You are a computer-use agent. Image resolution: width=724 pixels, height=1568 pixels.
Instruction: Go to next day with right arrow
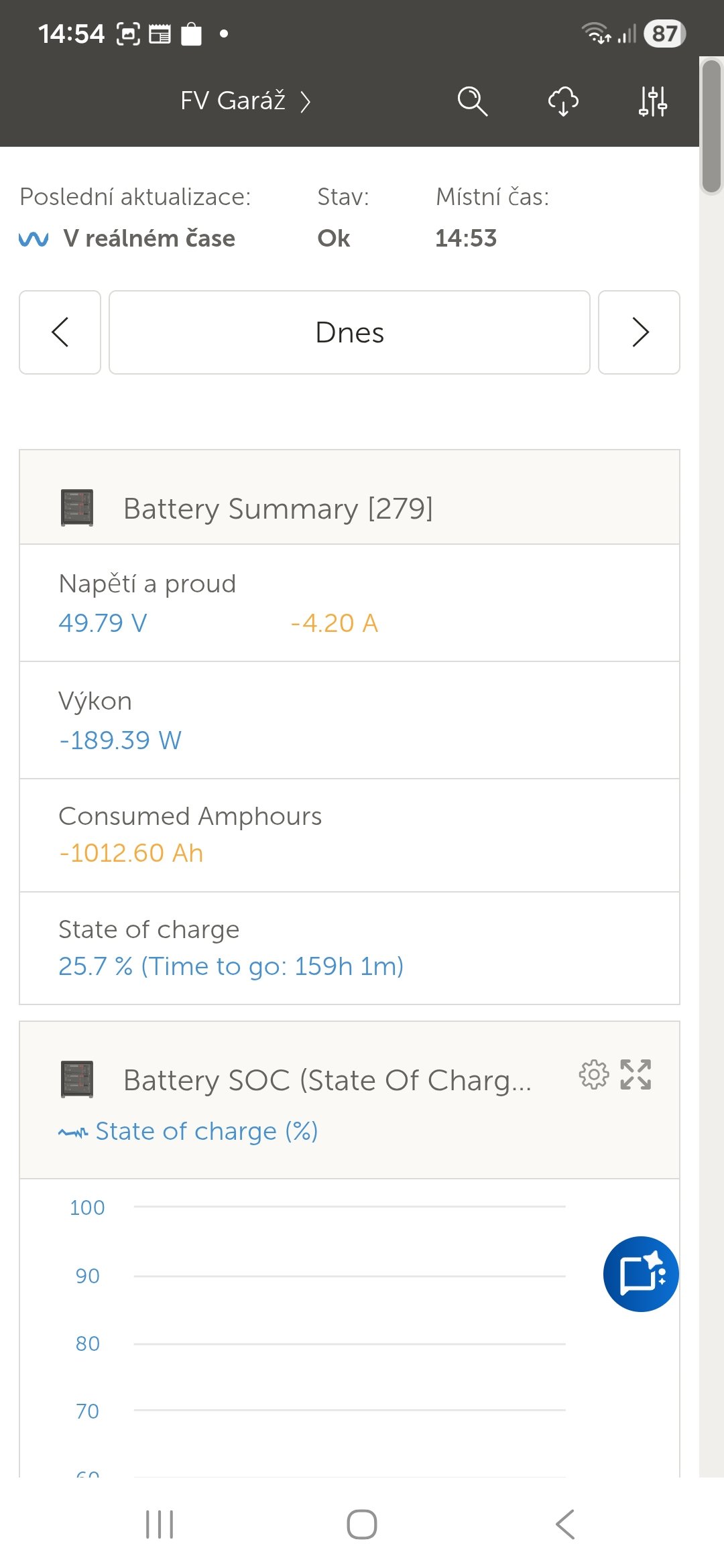(639, 332)
